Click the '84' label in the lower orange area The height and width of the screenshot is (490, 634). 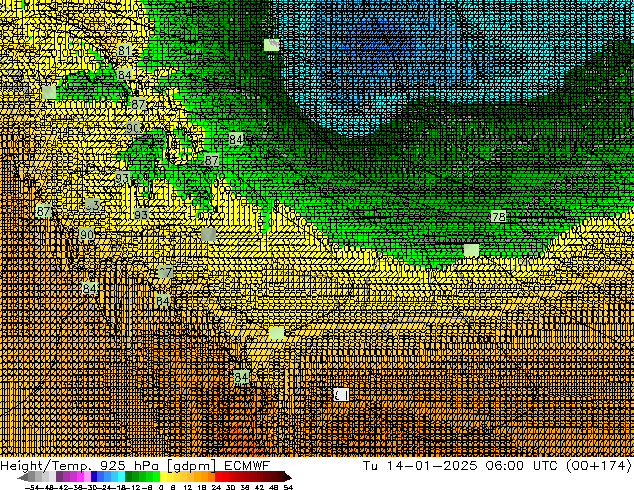tap(241, 377)
